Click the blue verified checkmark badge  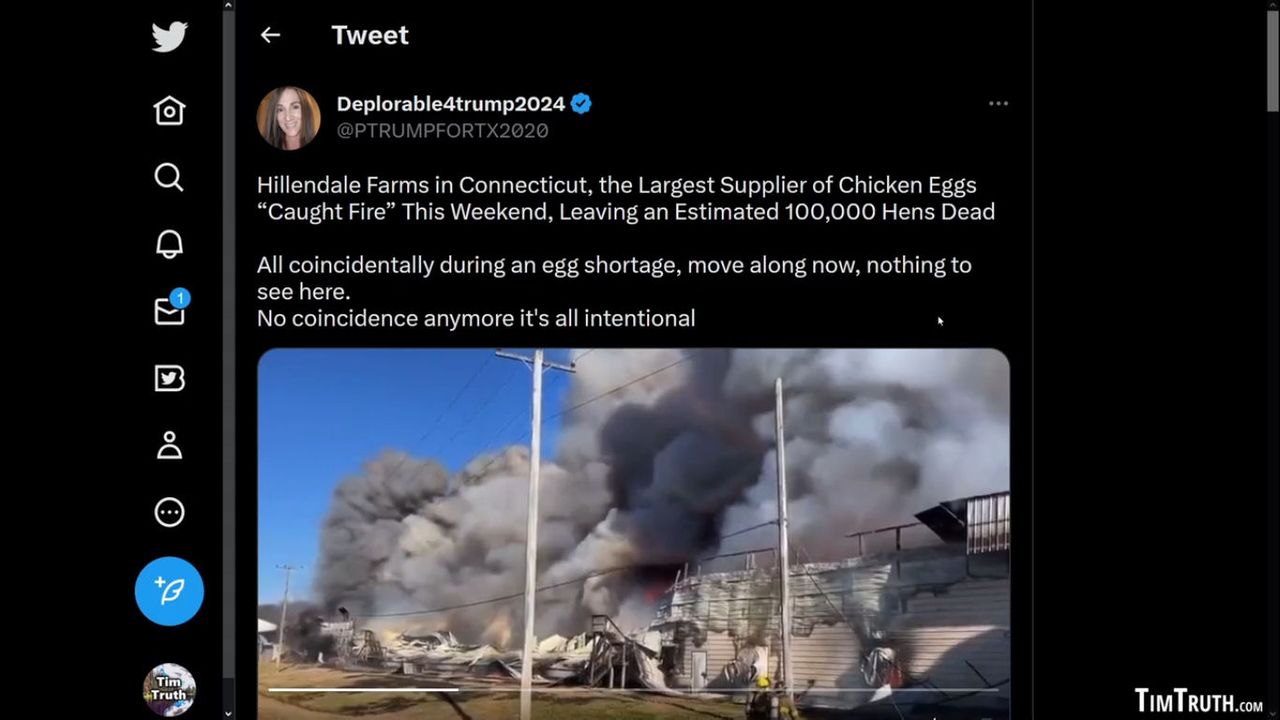pyautogui.click(x=581, y=104)
